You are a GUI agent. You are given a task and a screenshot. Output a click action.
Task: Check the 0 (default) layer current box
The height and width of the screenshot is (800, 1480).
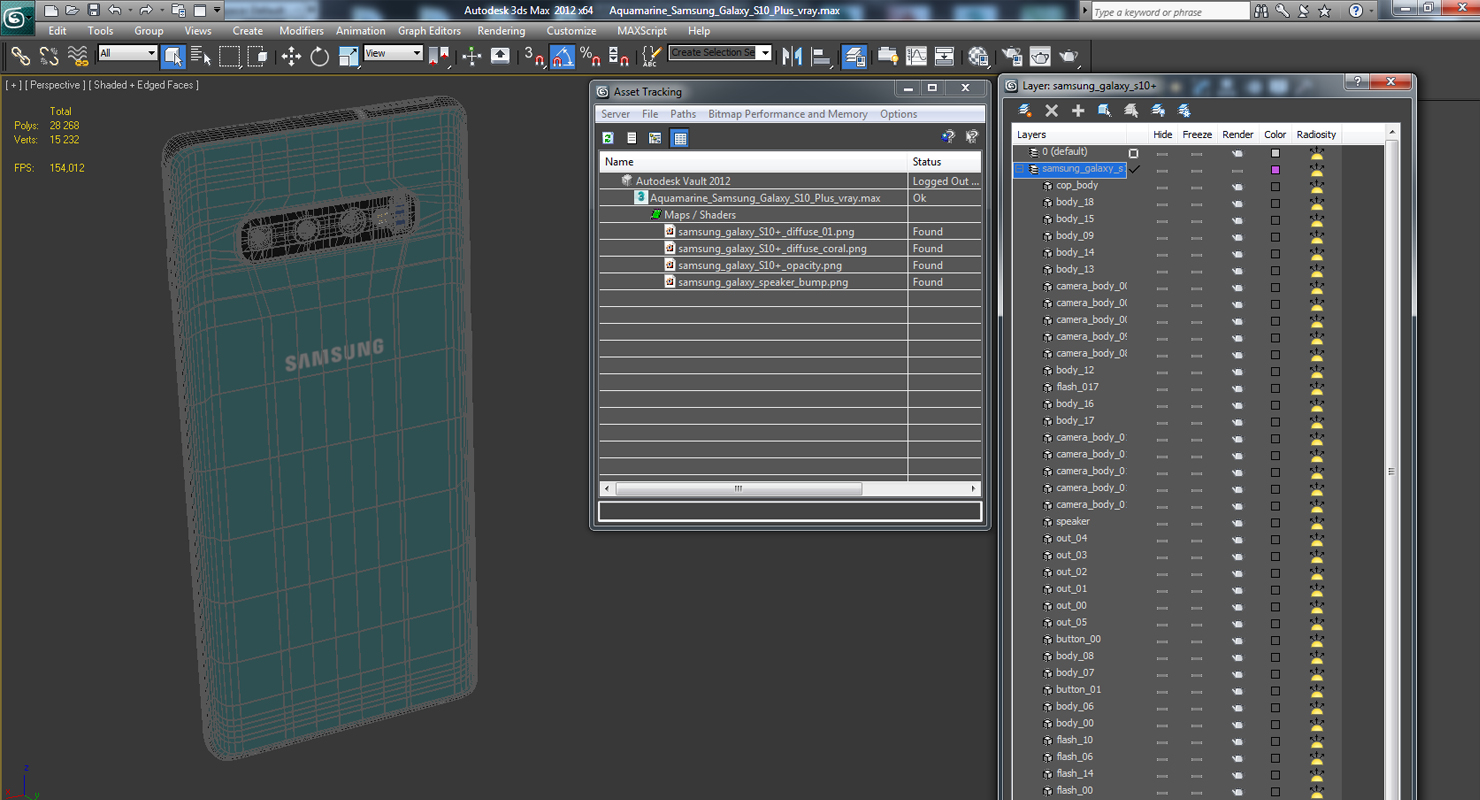[1133, 153]
